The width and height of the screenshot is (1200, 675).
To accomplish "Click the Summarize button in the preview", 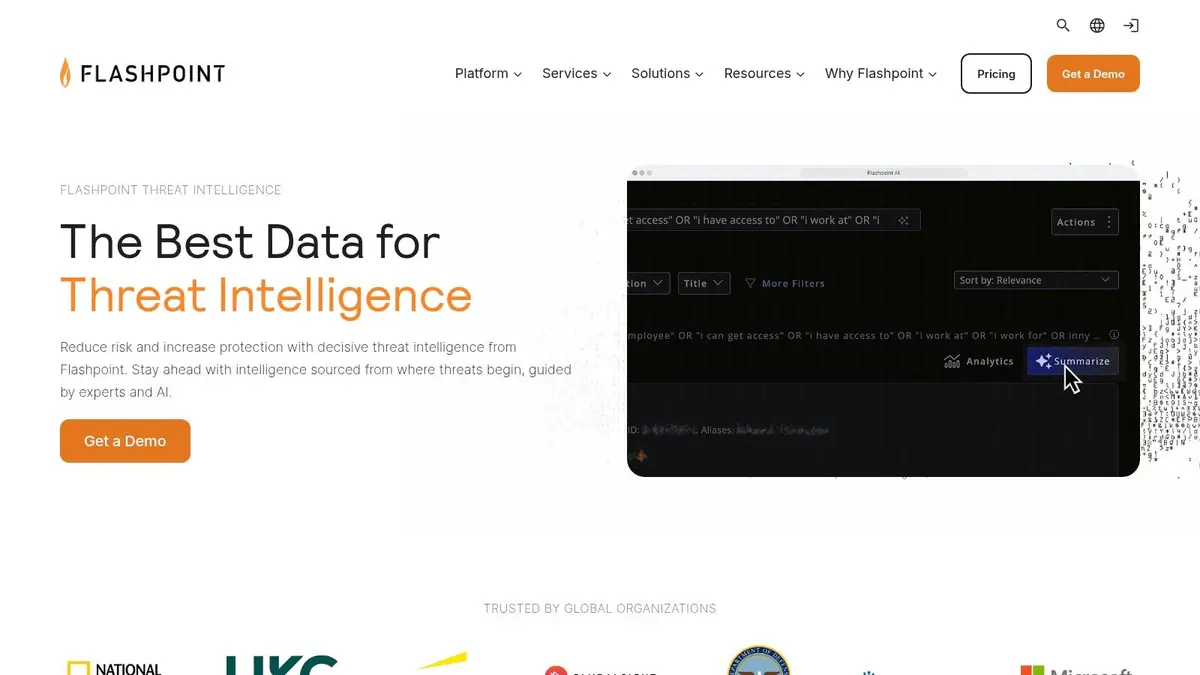I will (1072, 361).
